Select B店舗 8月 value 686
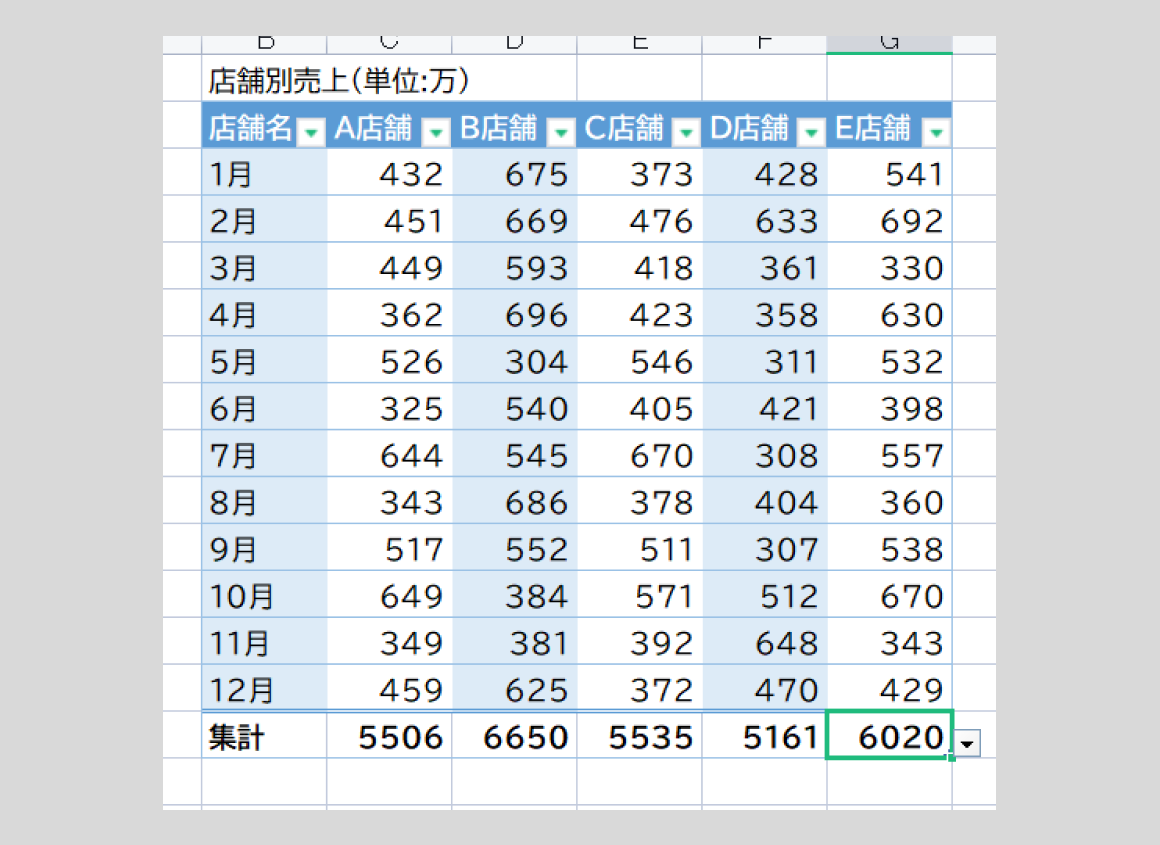The width and height of the screenshot is (1160, 845). (514, 501)
